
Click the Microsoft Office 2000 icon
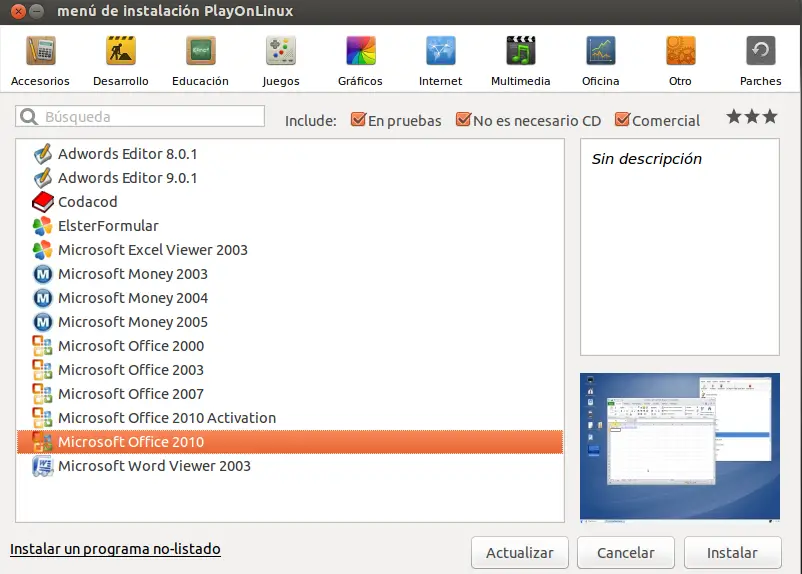[x=42, y=346]
